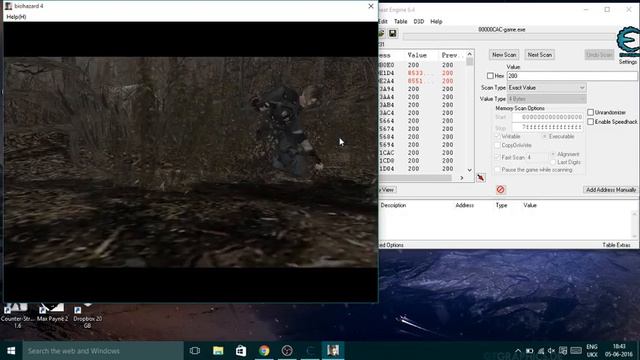Open the D3D menu in Cheat Engine

tap(419, 21)
